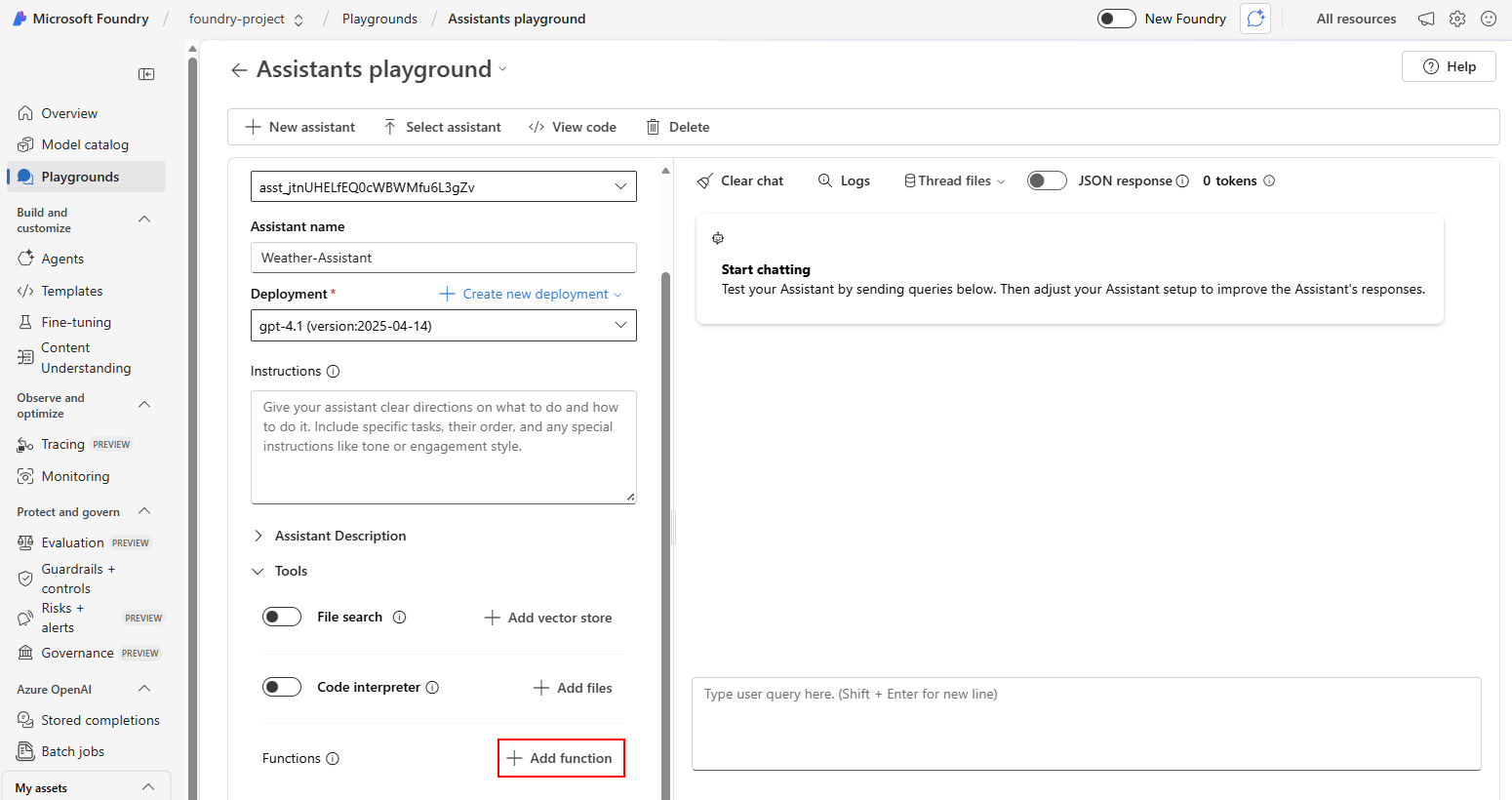Click the Monitoring icon in sidebar
This screenshot has width=1512, height=800.
coord(25,476)
